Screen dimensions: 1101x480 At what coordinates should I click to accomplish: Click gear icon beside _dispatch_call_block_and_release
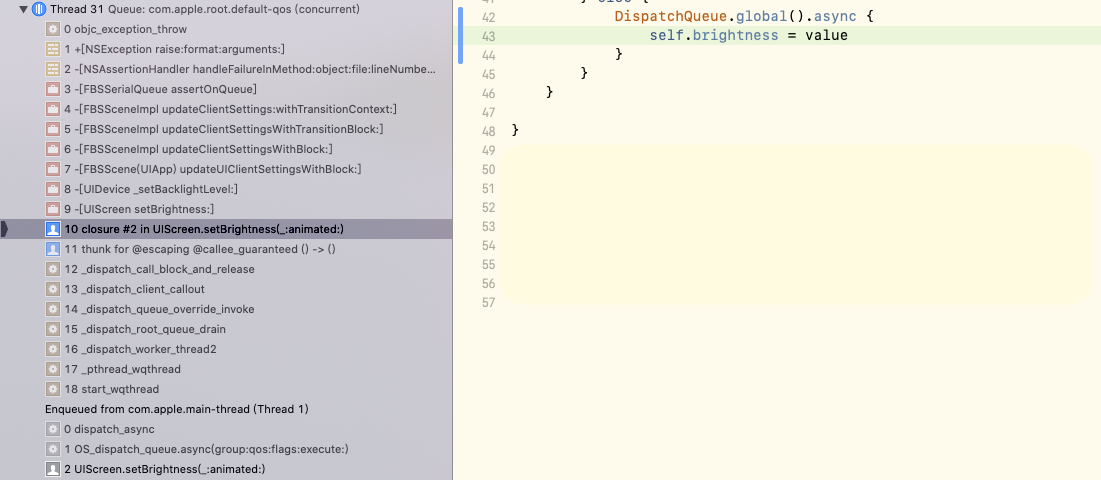(x=53, y=269)
